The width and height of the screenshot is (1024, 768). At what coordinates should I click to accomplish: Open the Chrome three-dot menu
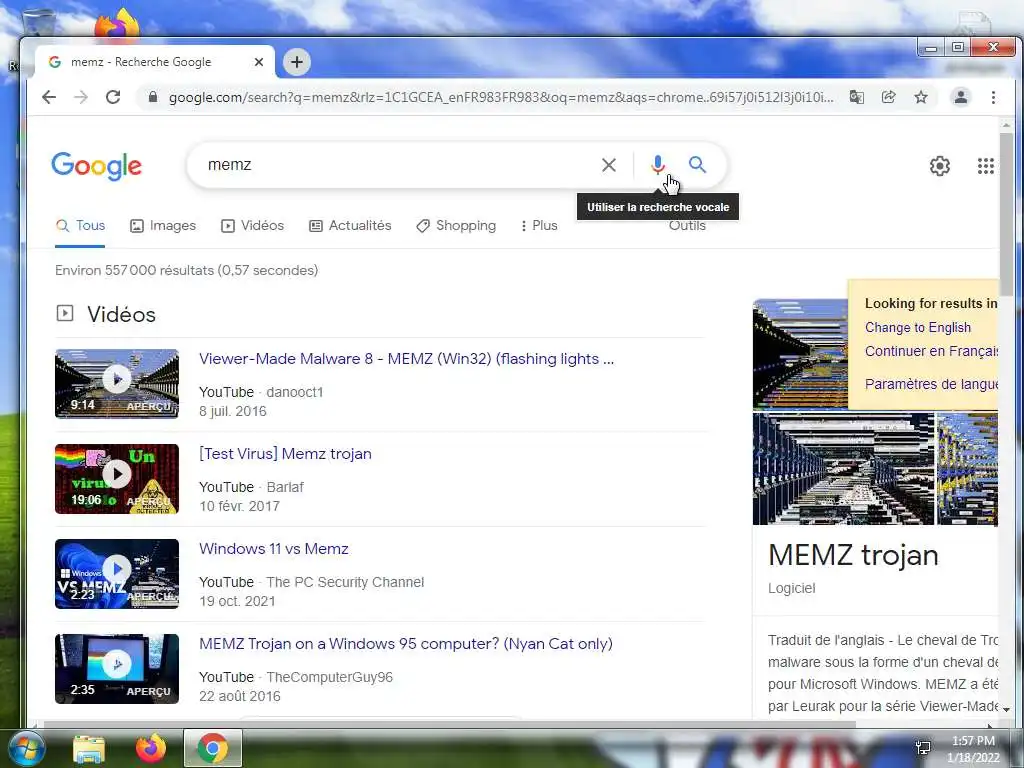pos(993,97)
